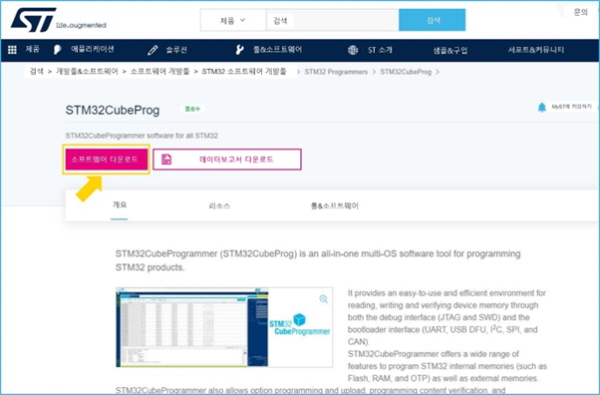Click the search text field
This screenshot has height=395, width=600.
pos(332,20)
